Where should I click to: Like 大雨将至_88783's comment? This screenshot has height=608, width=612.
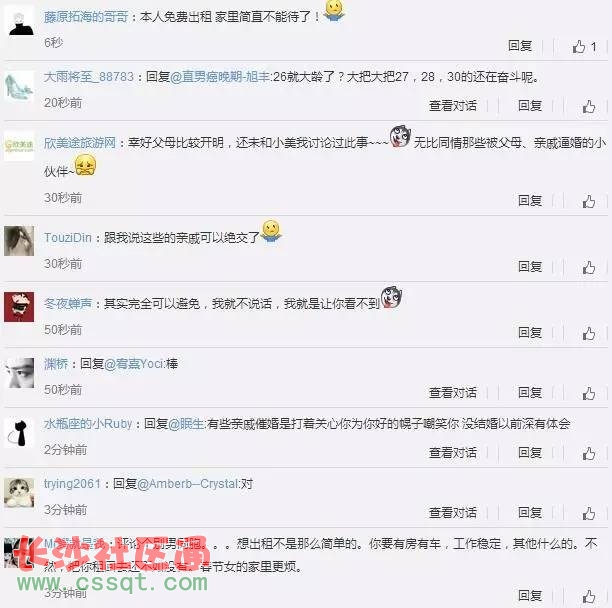tap(589, 106)
